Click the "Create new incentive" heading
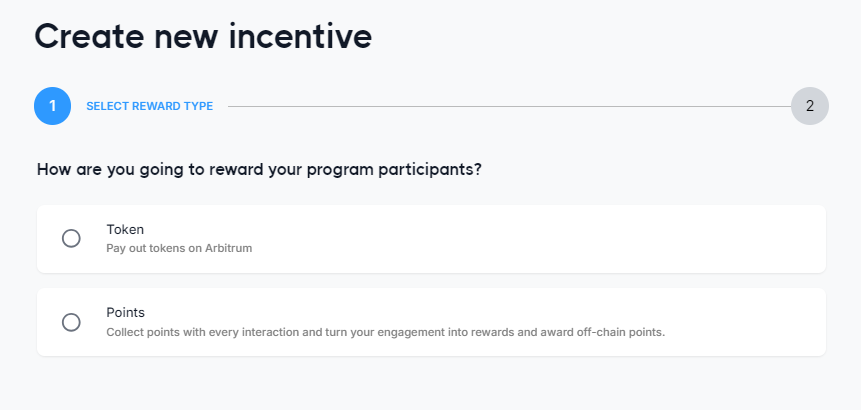This screenshot has height=410, width=861. point(203,37)
